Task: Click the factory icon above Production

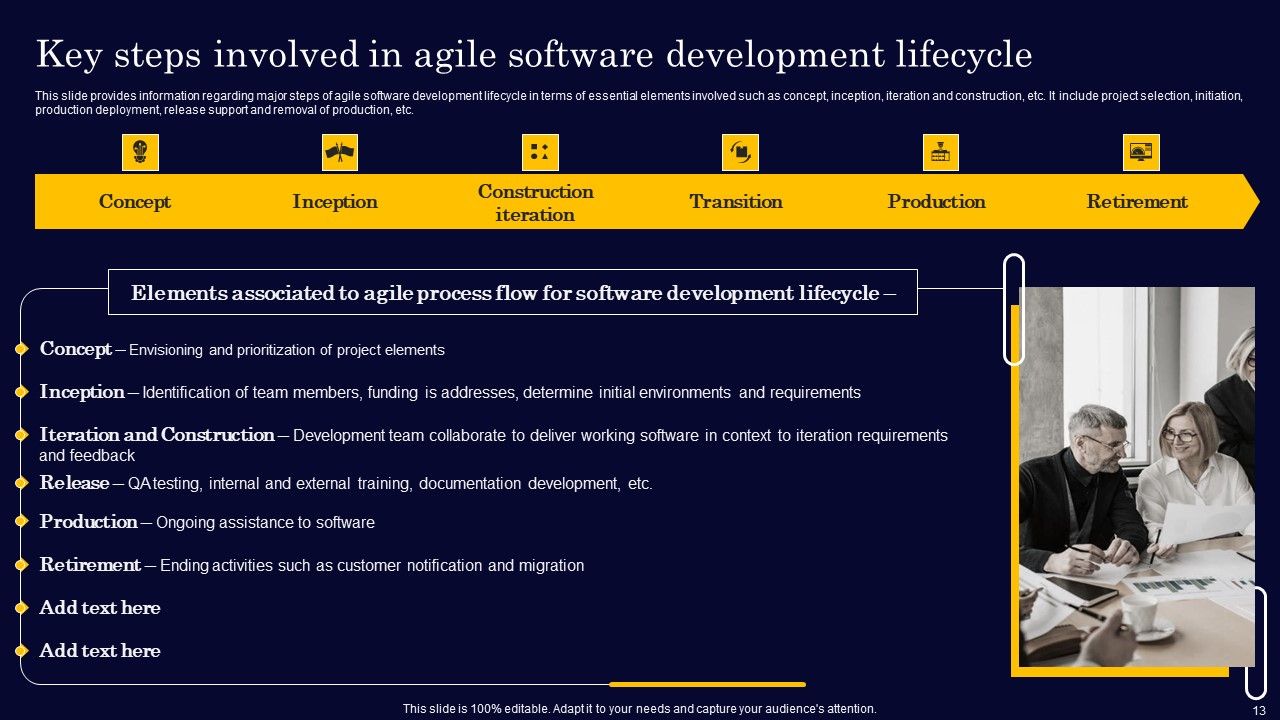Action: [940, 152]
